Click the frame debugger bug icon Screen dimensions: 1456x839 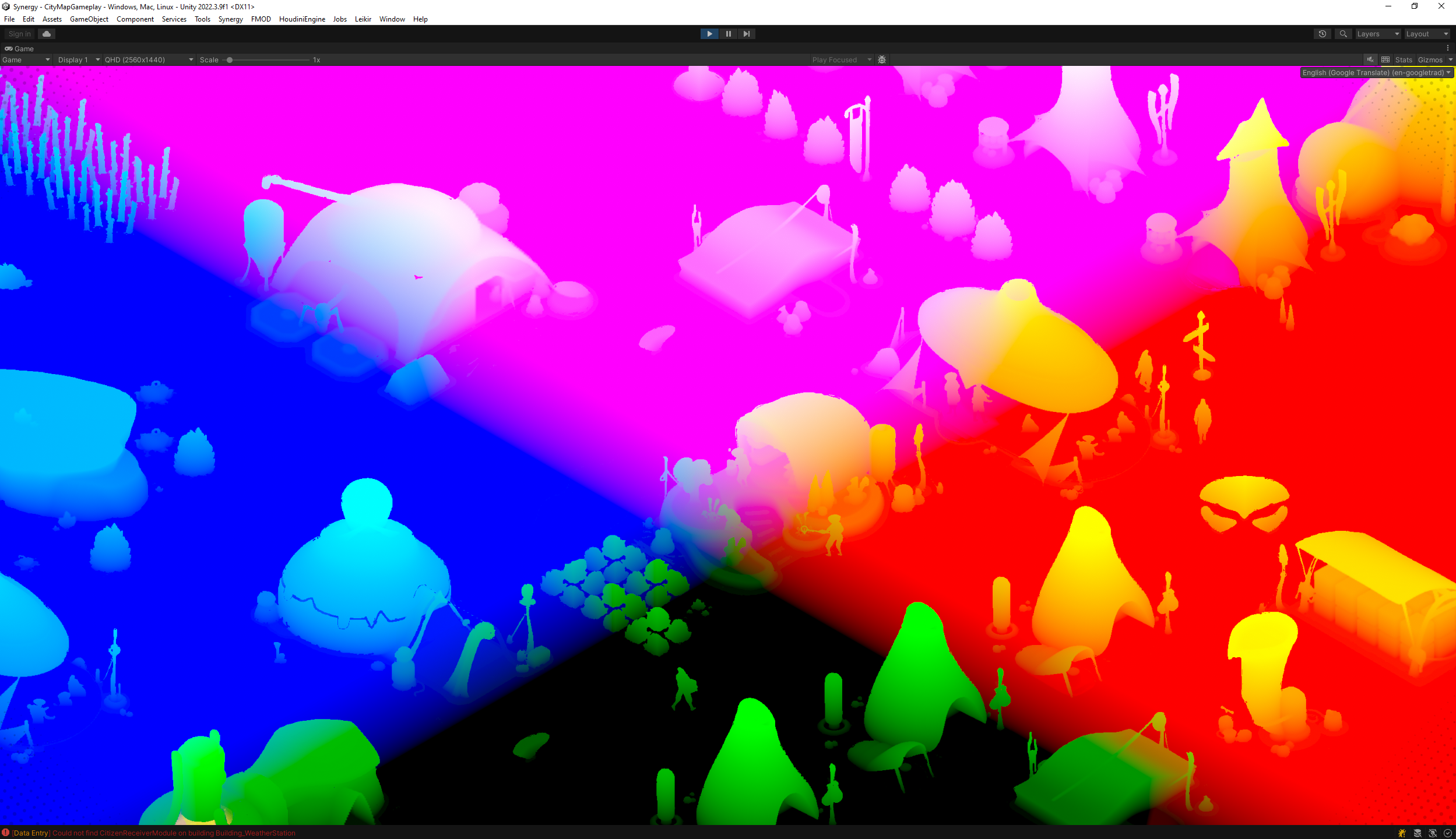882,59
